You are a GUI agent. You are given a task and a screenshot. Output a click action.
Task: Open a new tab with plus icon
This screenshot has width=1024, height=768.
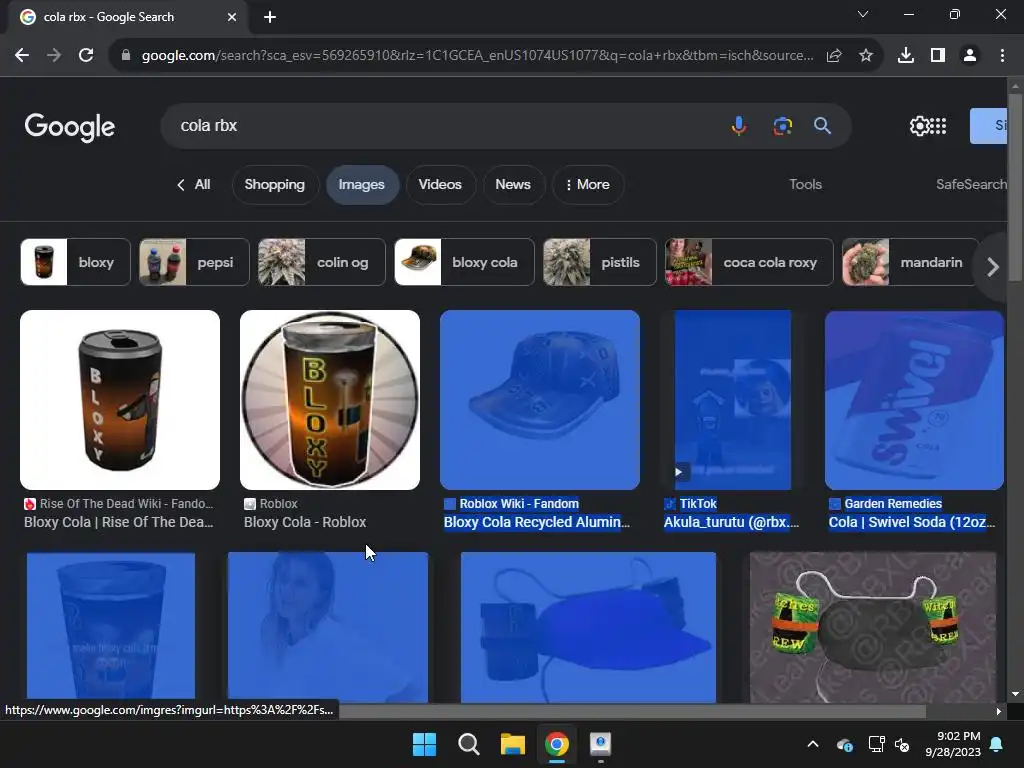pyautogui.click(x=270, y=17)
